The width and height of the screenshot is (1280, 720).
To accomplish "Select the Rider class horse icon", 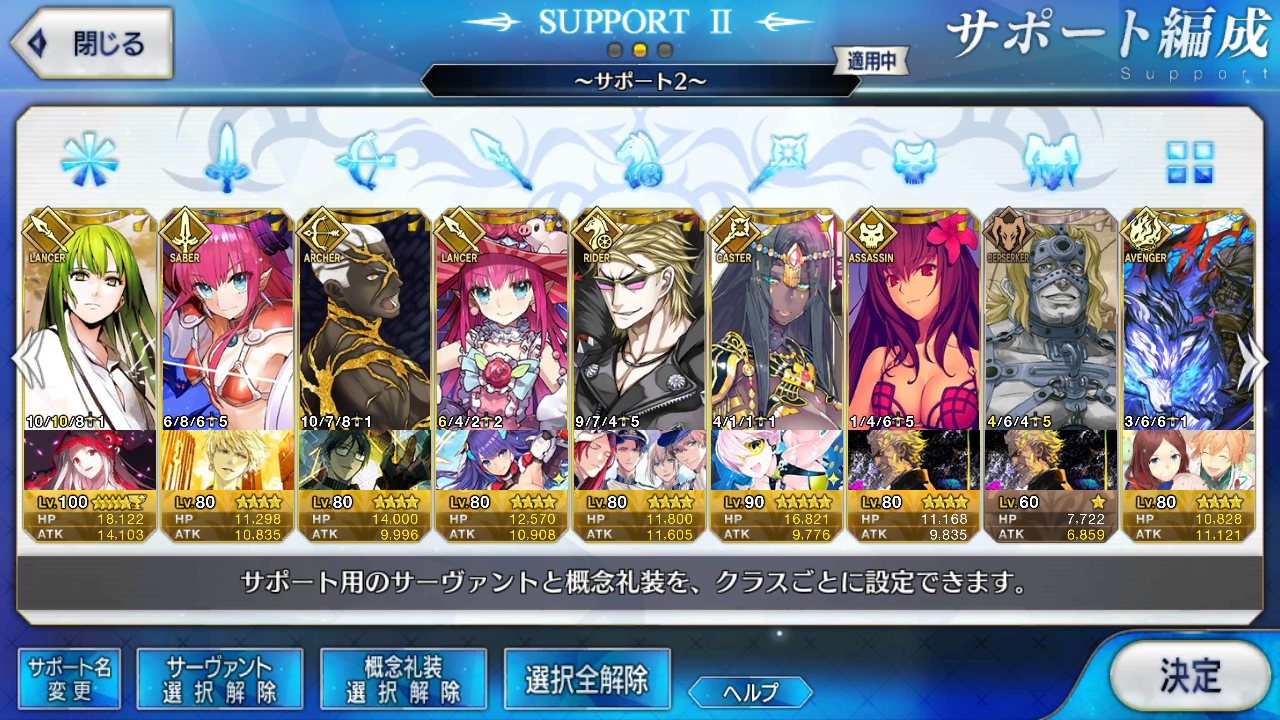I will [x=639, y=160].
